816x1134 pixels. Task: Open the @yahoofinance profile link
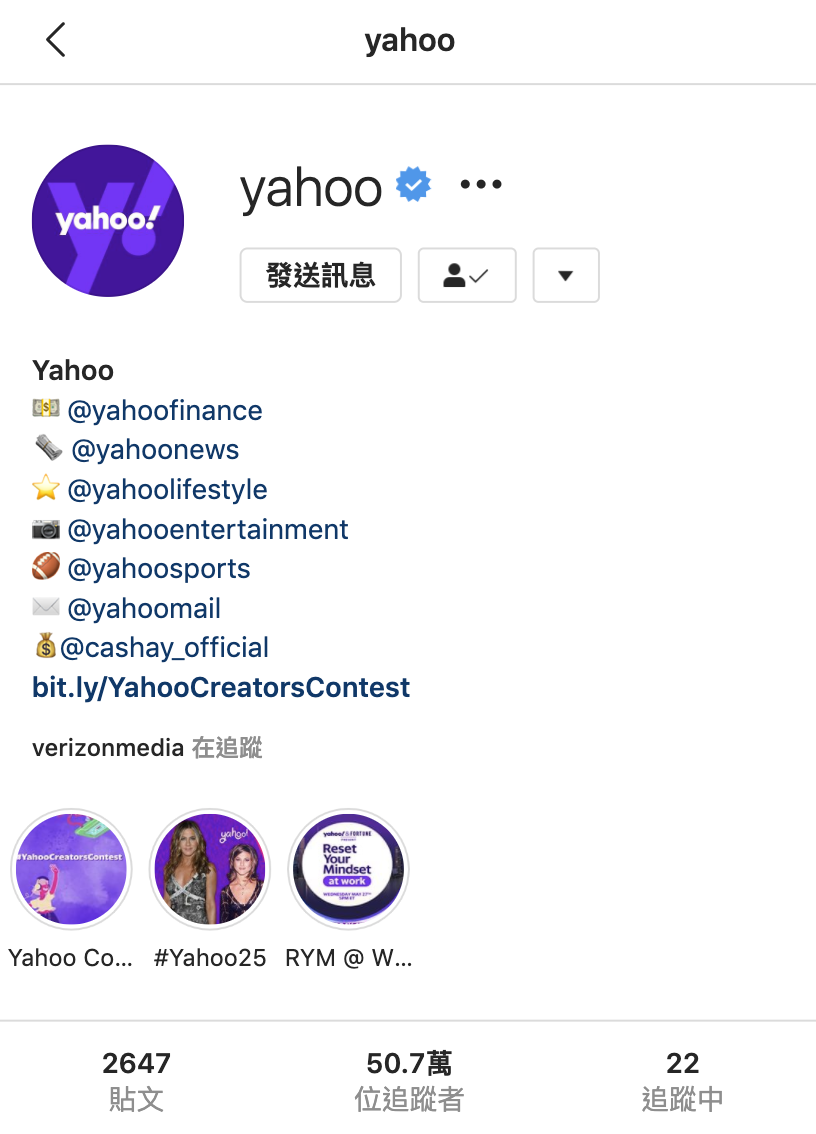165,411
